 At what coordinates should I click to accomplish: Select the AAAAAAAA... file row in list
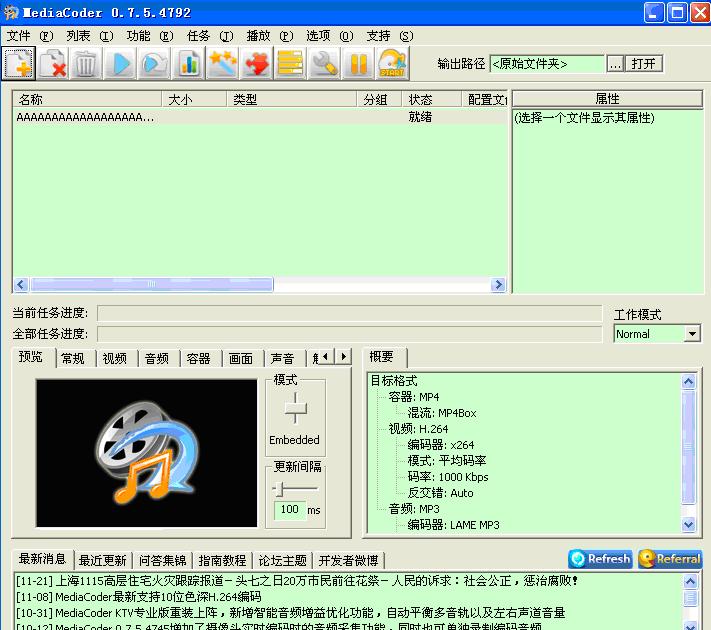pos(260,117)
